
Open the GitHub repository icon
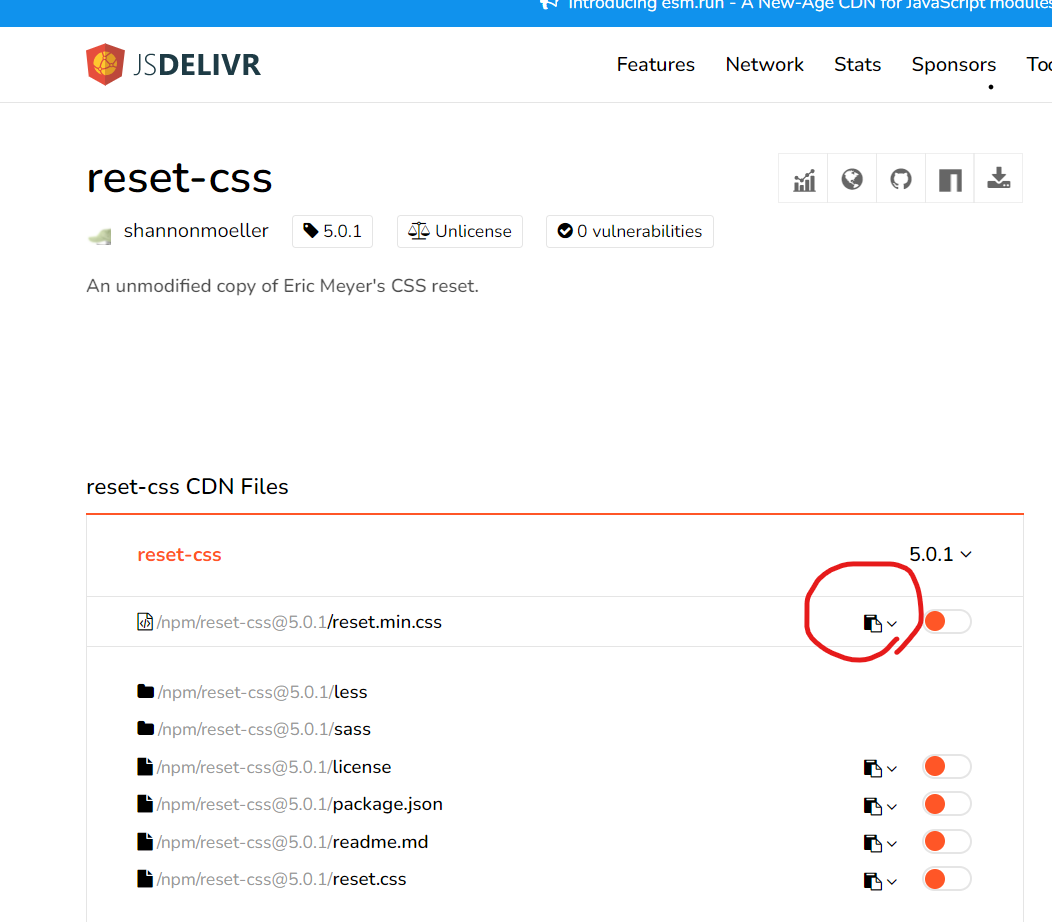pos(901,179)
